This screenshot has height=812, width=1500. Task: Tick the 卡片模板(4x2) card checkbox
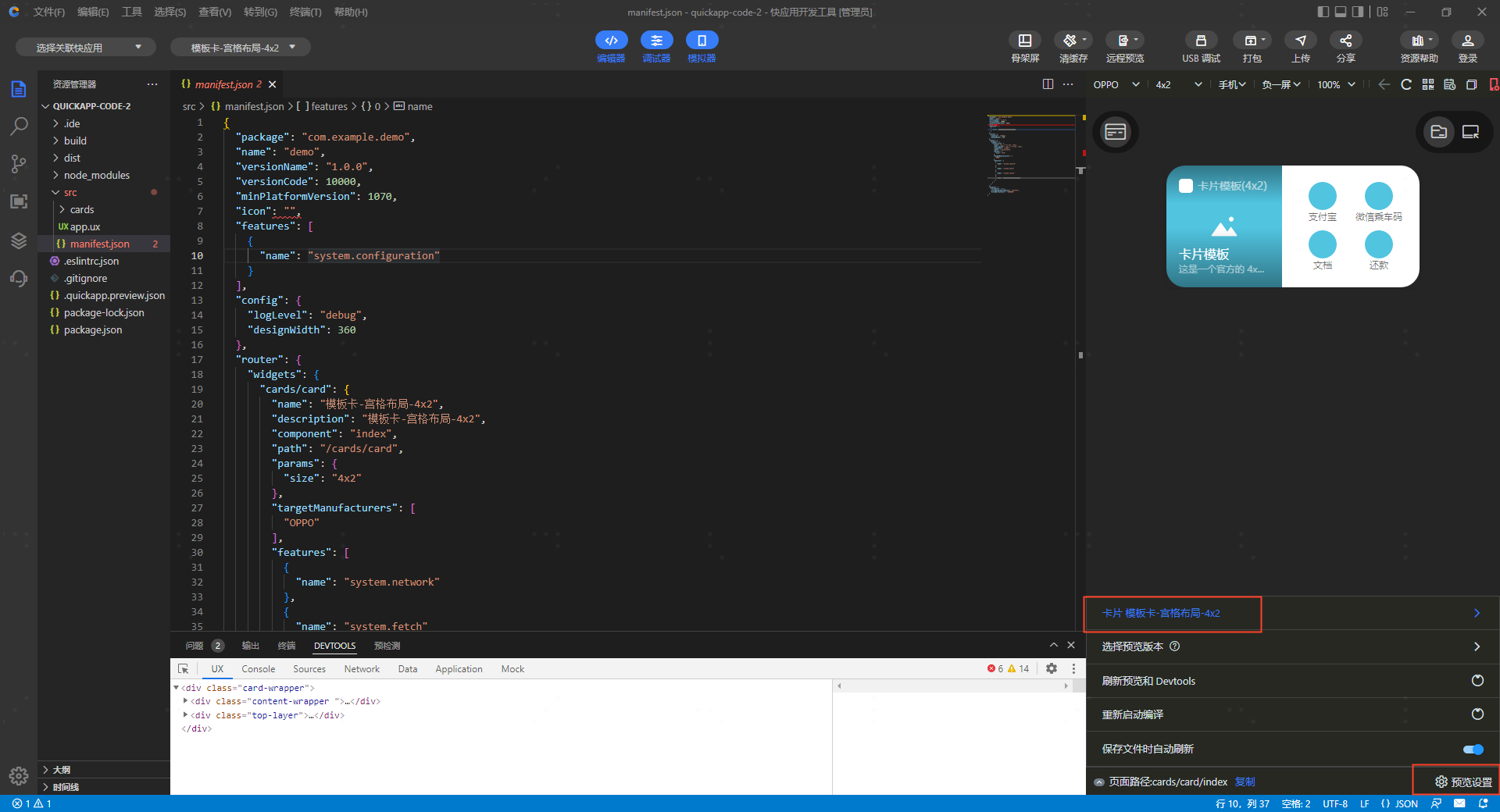1185,186
